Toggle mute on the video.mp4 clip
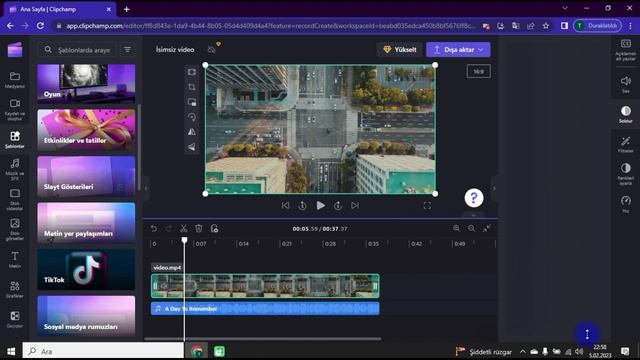Screen dimensions: 640x360 [164, 286]
